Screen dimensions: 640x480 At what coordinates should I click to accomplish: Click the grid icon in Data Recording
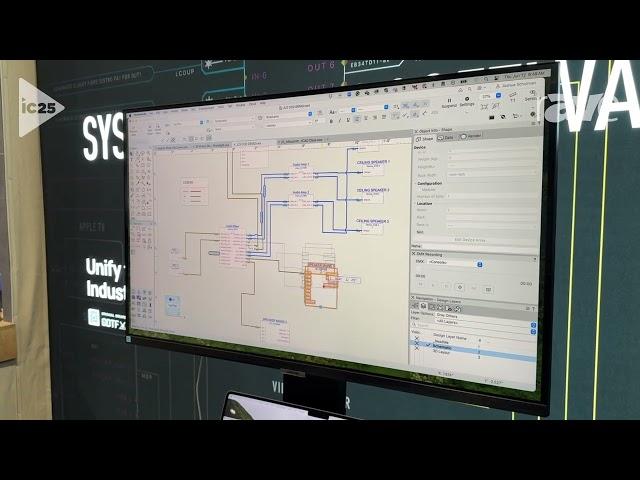click(x=489, y=290)
